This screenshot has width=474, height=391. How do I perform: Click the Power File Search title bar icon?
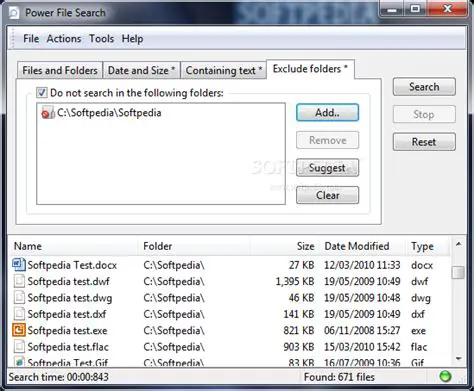pos(14,13)
